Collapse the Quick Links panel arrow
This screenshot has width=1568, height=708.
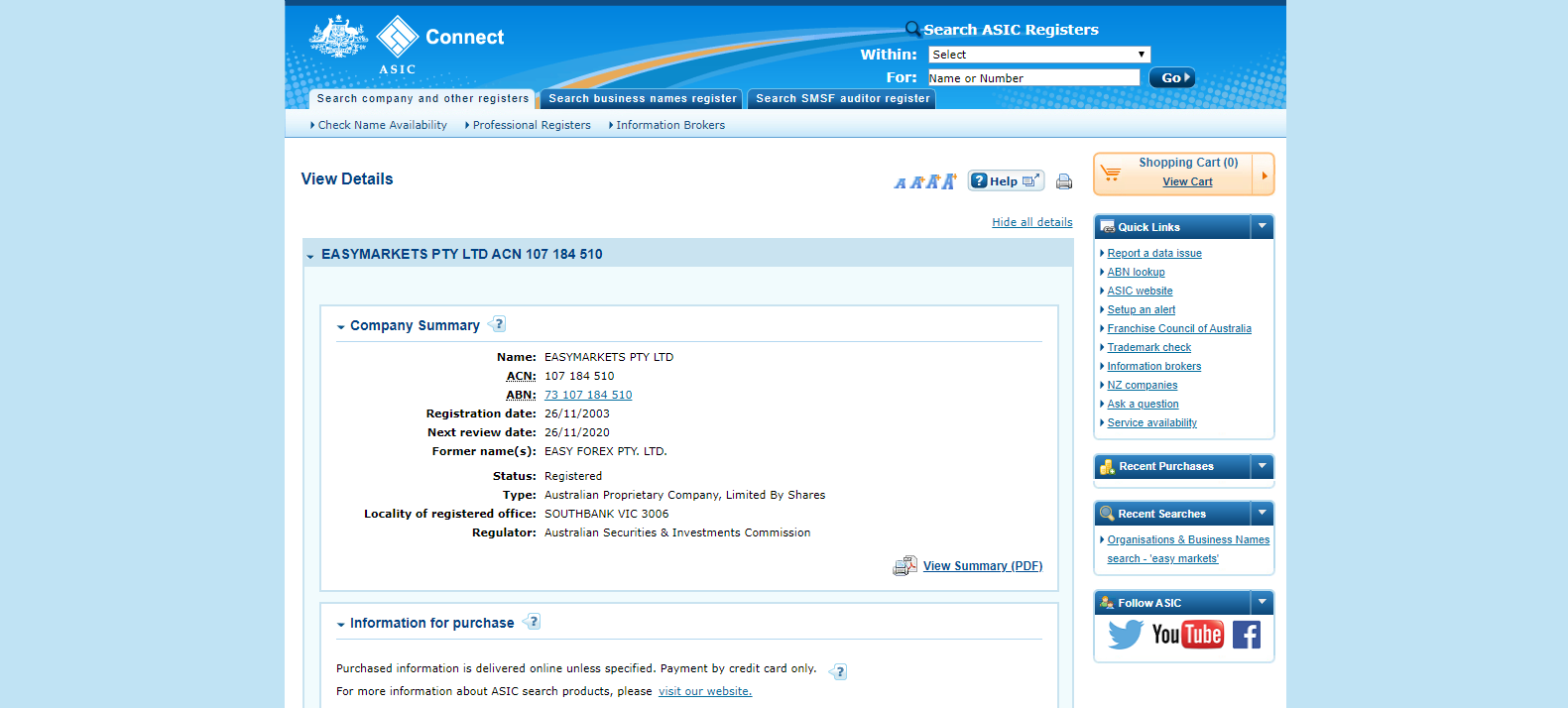1263,227
